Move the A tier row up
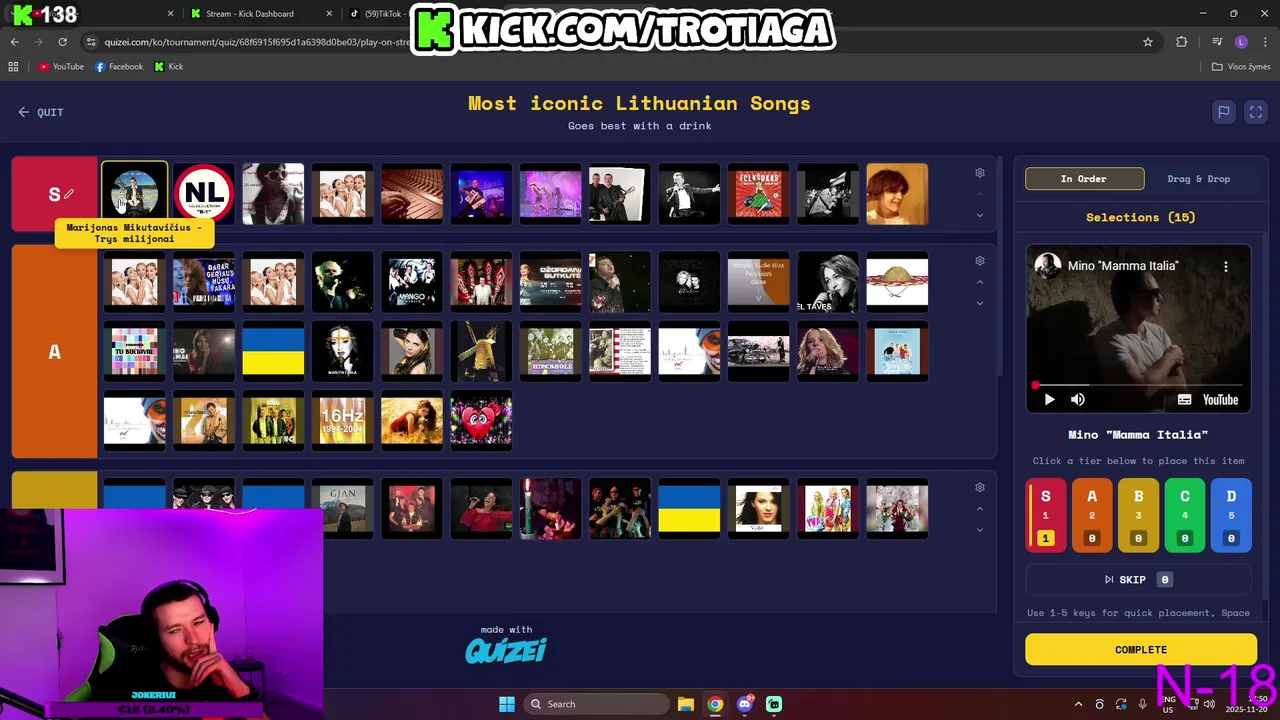This screenshot has width=1280, height=720. (980, 282)
